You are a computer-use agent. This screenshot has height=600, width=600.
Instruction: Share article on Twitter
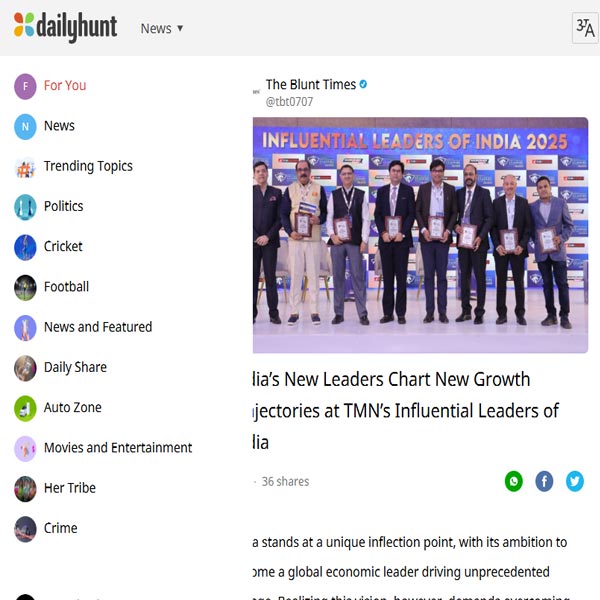pyautogui.click(x=575, y=481)
